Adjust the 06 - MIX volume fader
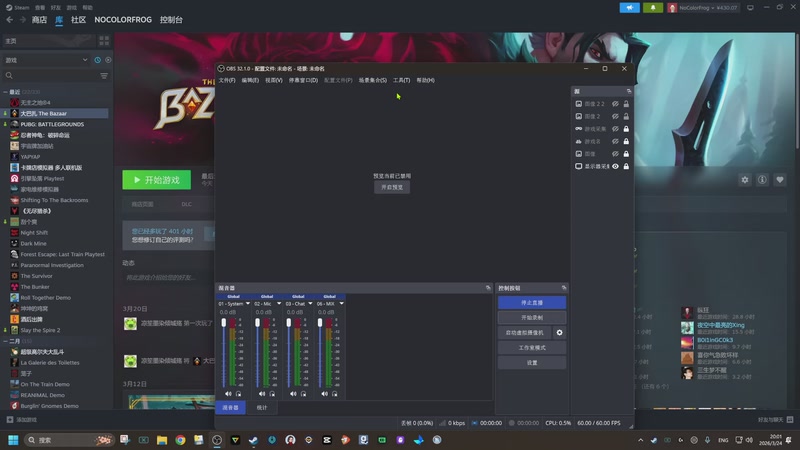This screenshot has height=450, width=800. 320,323
